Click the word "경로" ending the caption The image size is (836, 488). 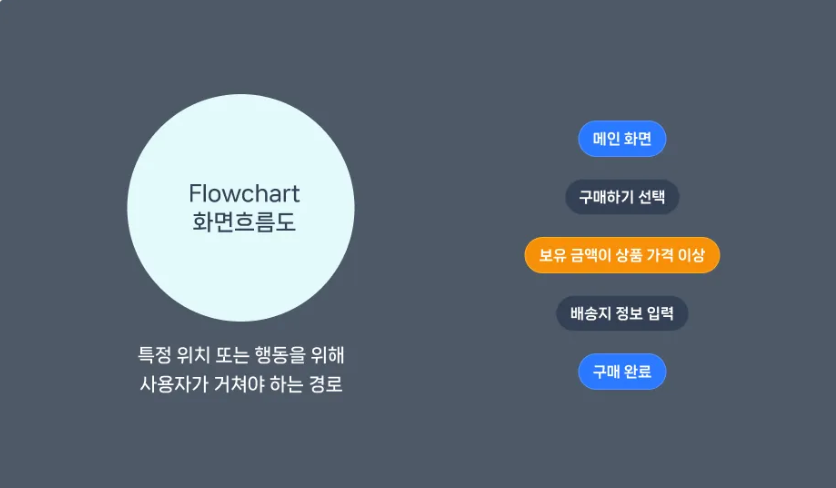pyautogui.click(x=326, y=383)
